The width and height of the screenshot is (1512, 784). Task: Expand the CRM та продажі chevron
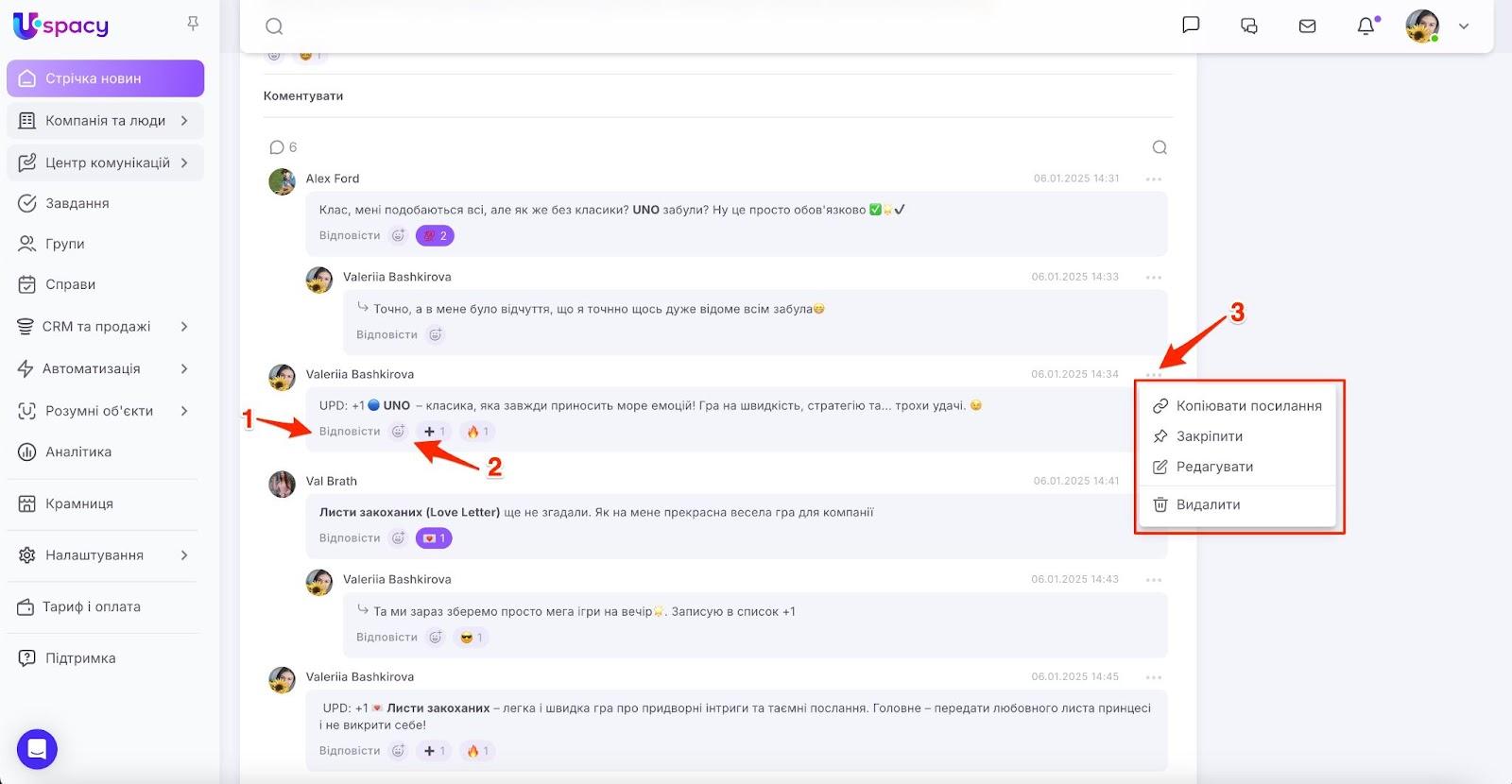click(x=184, y=327)
